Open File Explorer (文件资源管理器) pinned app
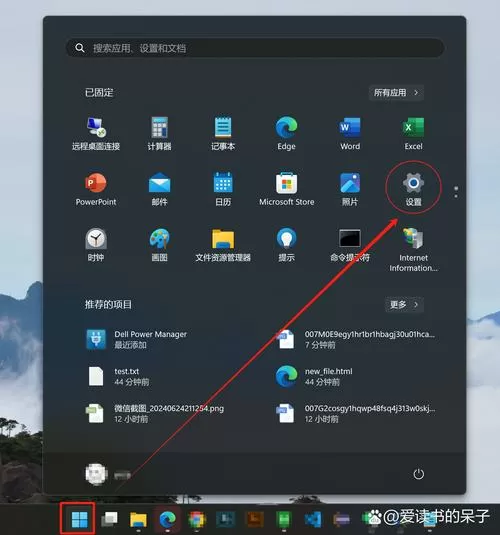The width and height of the screenshot is (500, 535). [223, 245]
